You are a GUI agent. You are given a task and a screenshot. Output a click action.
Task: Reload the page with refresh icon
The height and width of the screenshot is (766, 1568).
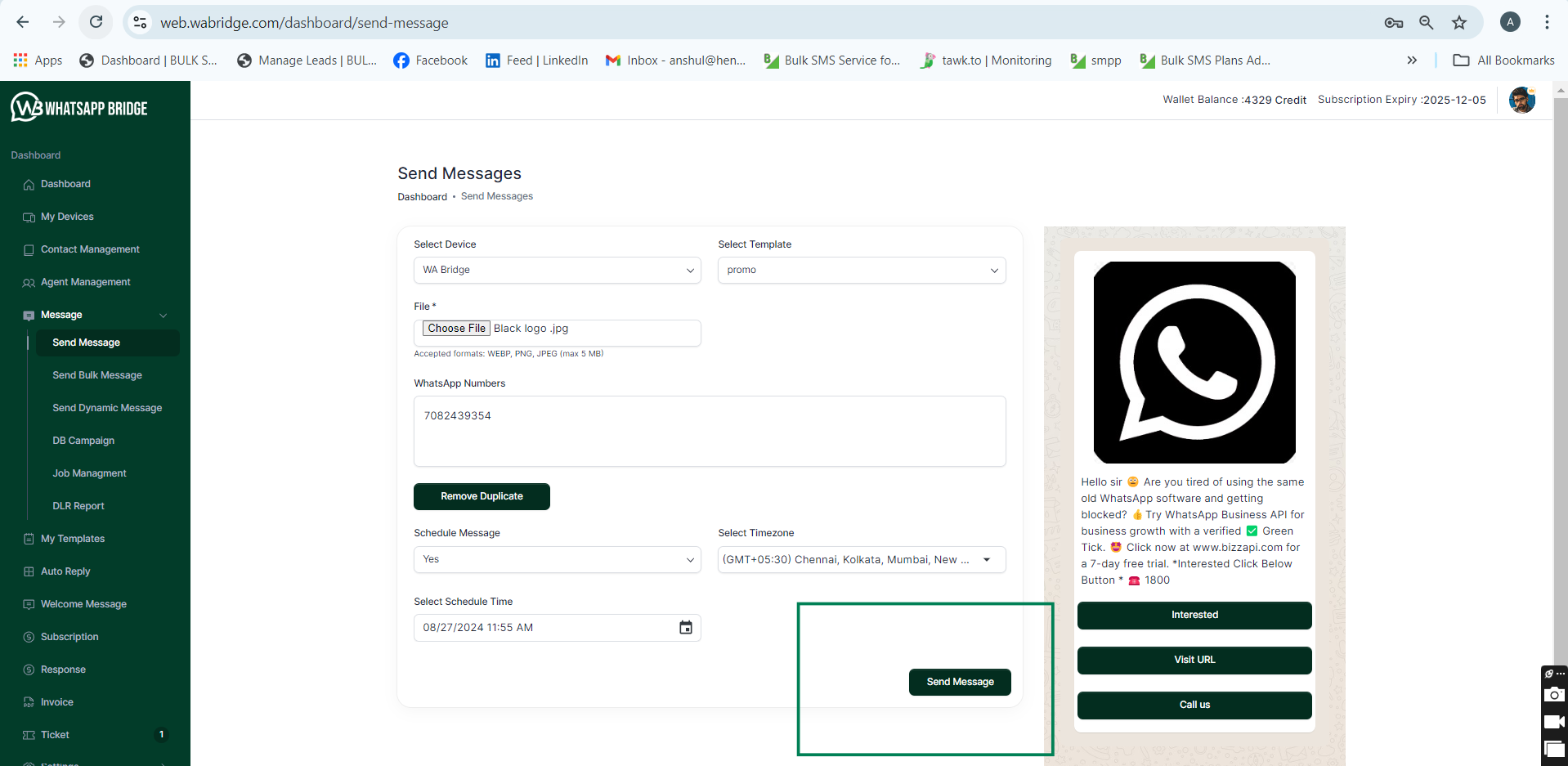click(96, 22)
